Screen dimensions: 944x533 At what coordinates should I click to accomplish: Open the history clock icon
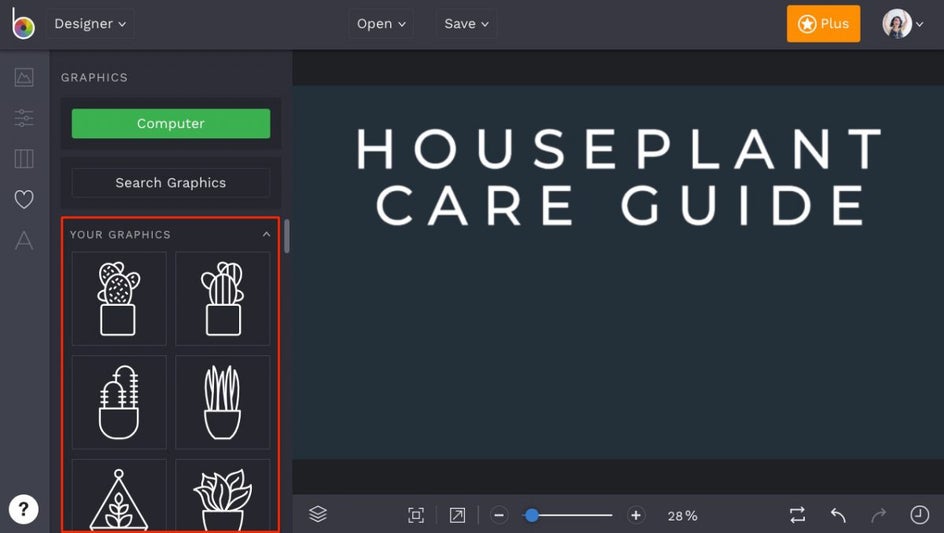[919, 515]
